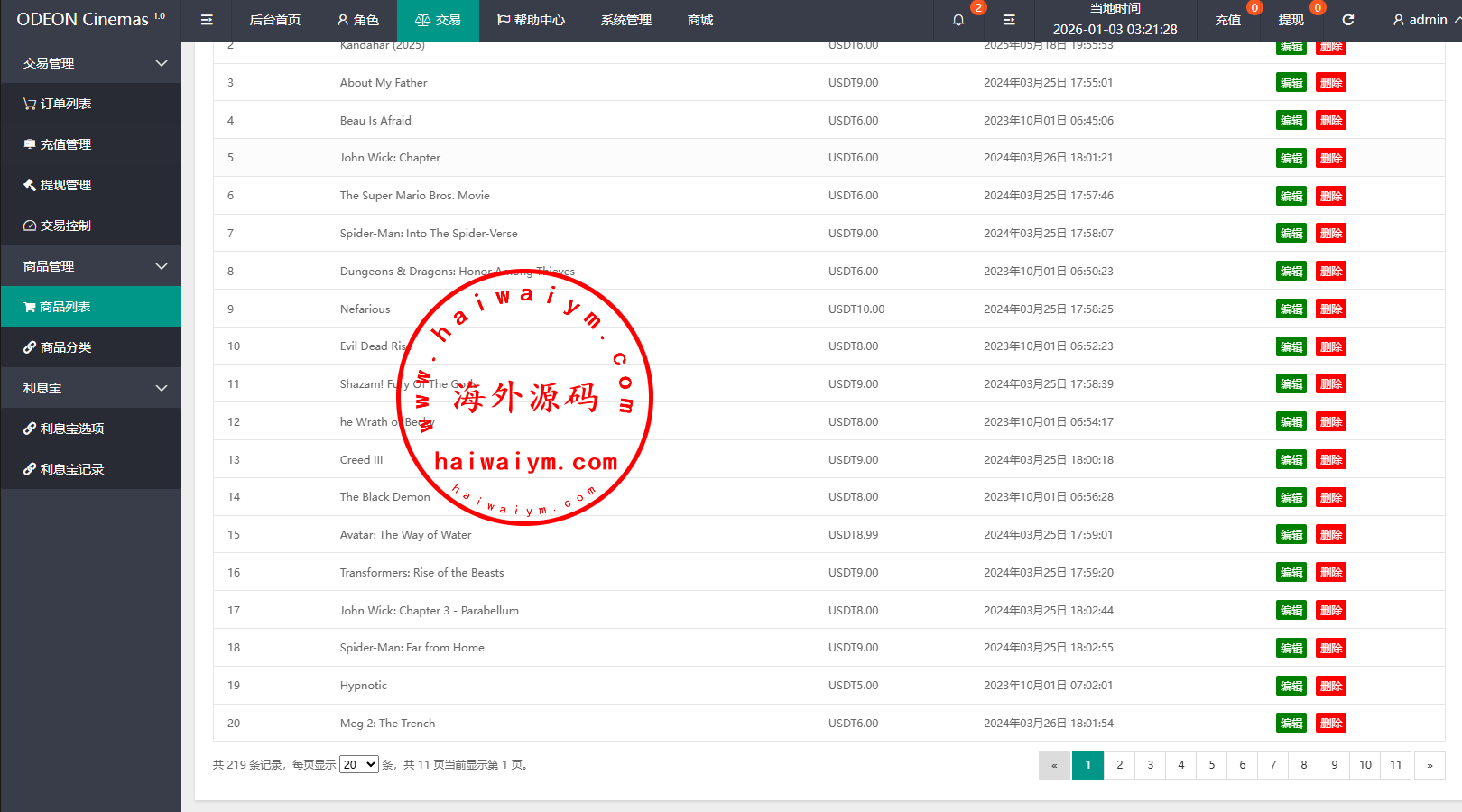The height and width of the screenshot is (812, 1462).
Task: Open 提现管理 in the sidebar
Action: (x=65, y=185)
